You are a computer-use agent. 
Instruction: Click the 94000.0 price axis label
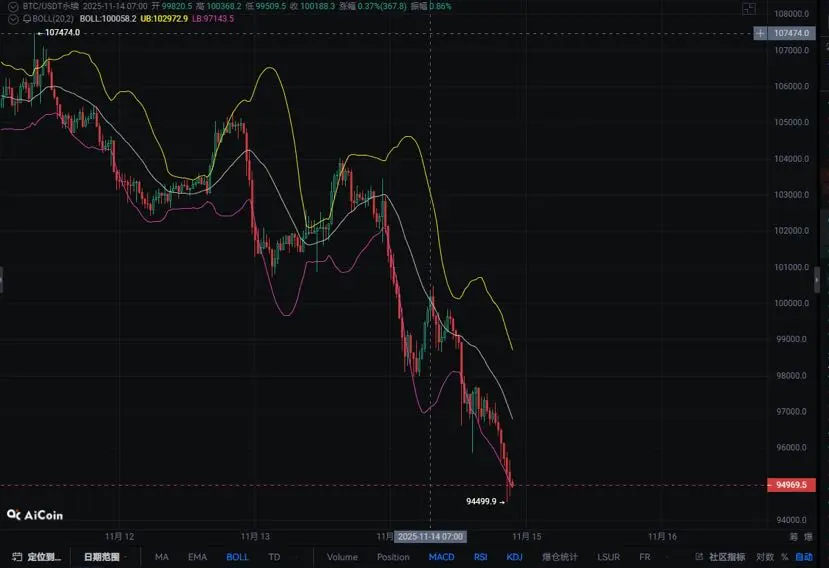coord(791,520)
